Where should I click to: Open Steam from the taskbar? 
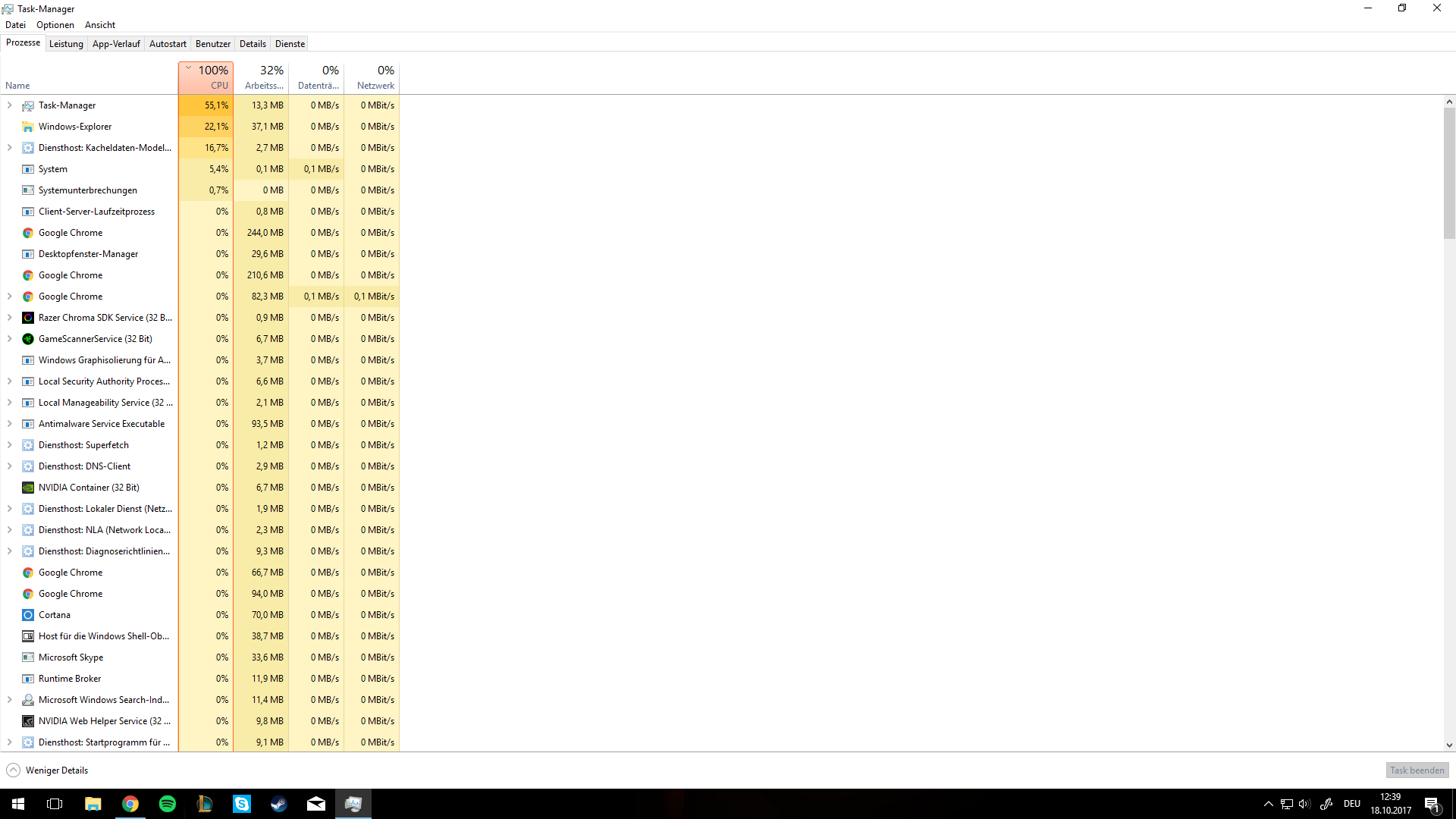click(279, 804)
